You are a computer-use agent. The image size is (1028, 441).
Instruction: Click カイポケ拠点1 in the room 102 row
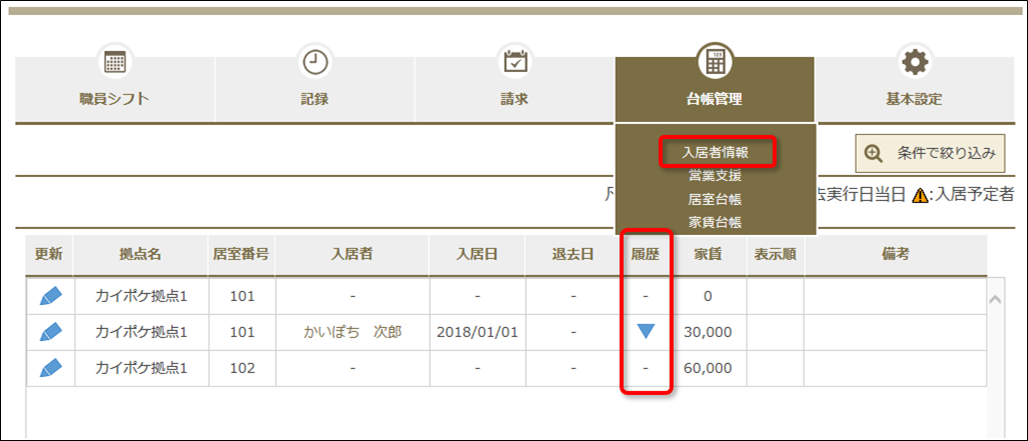(x=141, y=368)
